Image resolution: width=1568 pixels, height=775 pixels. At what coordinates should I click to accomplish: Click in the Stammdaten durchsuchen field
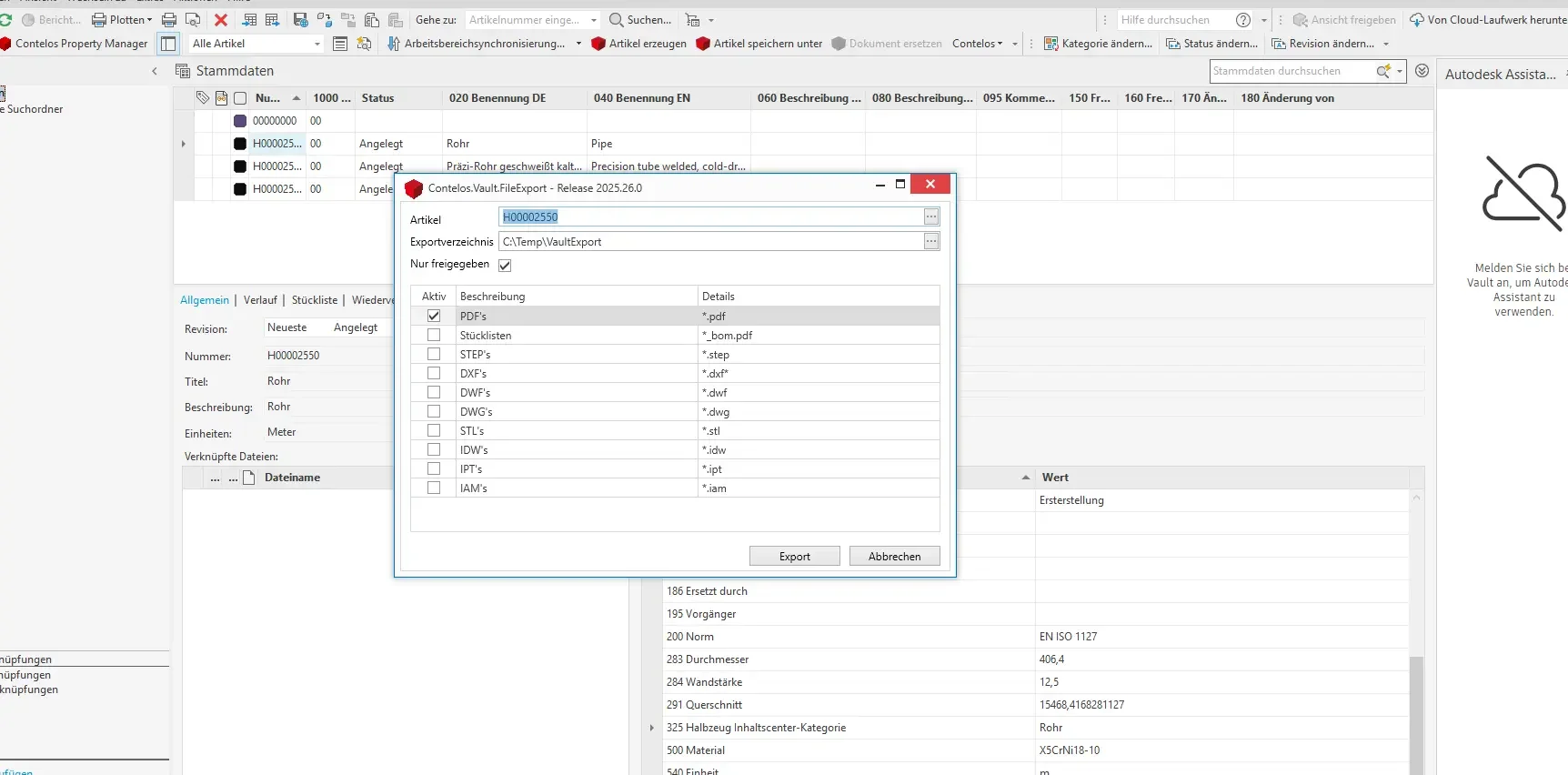pos(1290,70)
